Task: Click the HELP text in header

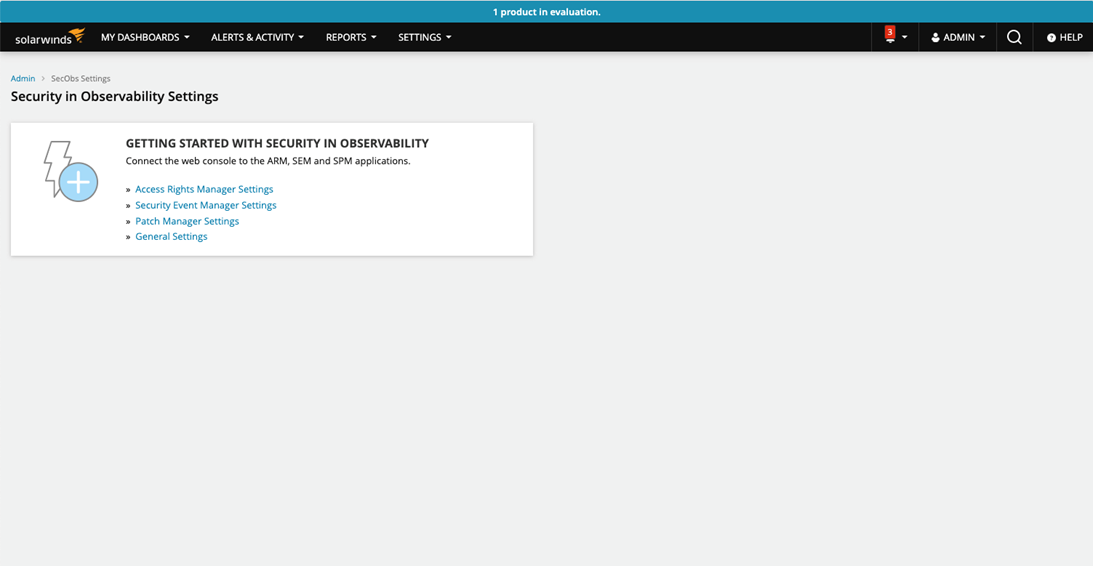Action: click(x=1071, y=38)
